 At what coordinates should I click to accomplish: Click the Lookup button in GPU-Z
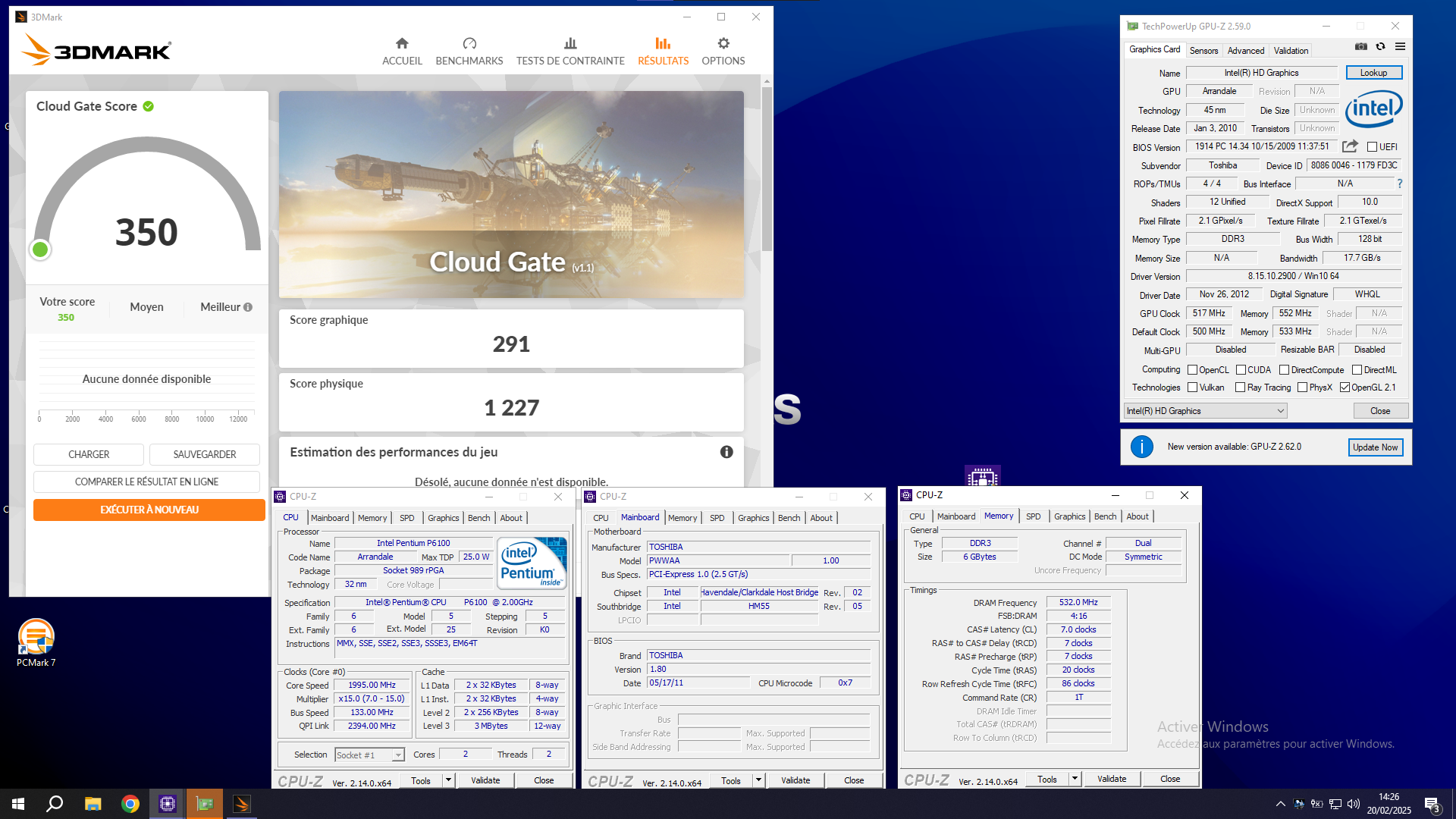1373,73
